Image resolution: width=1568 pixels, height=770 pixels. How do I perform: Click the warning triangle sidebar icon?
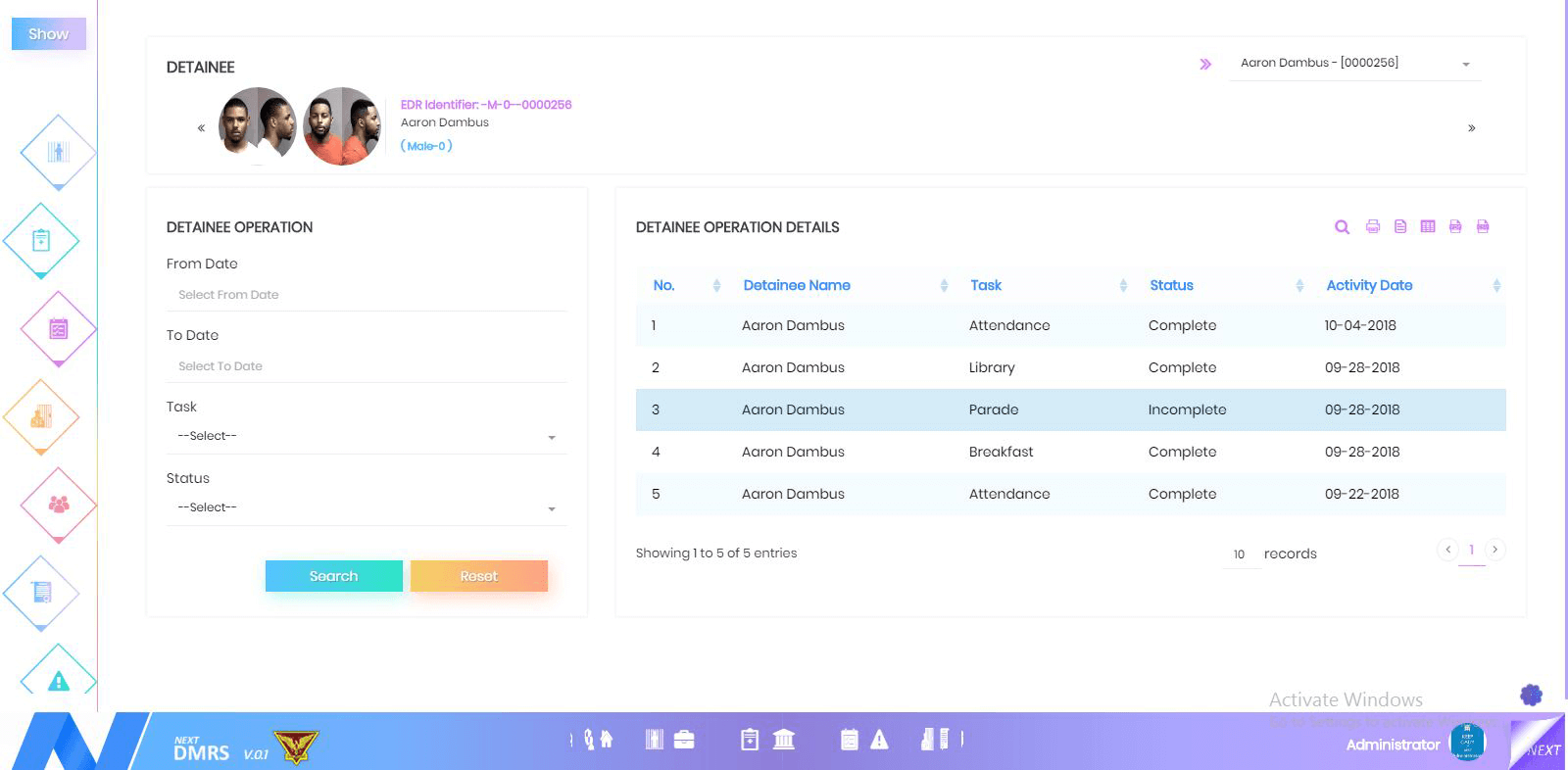click(59, 680)
